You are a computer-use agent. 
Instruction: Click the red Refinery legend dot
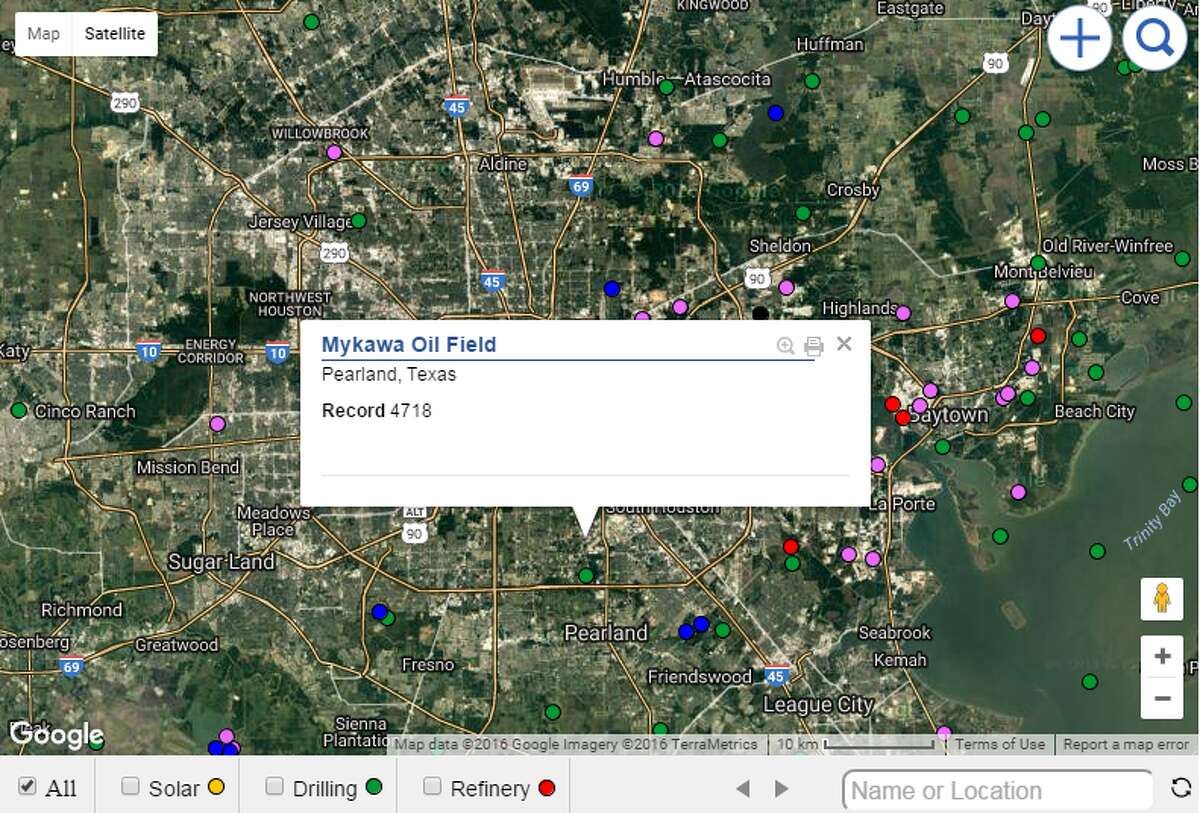pos(546,788)
